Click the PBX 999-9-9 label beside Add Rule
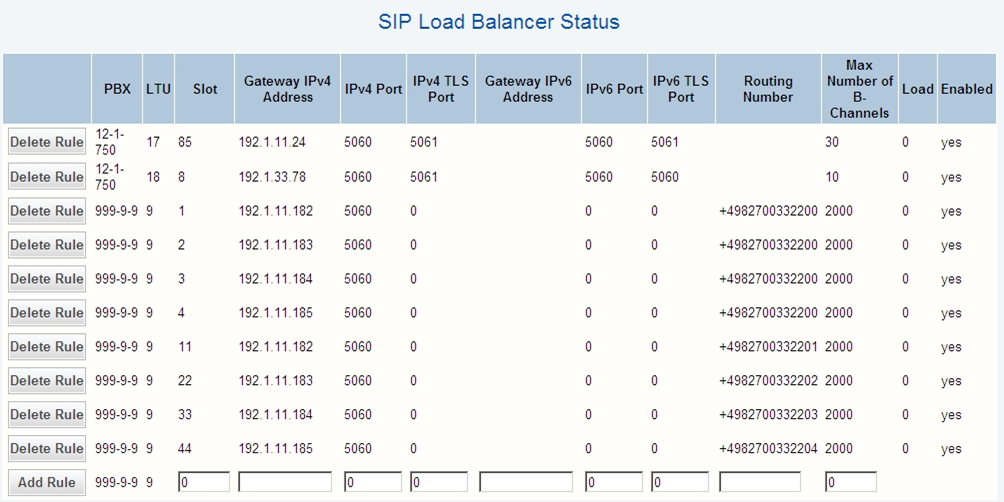Screen dimensions: 1004x502 pos(117,483)
